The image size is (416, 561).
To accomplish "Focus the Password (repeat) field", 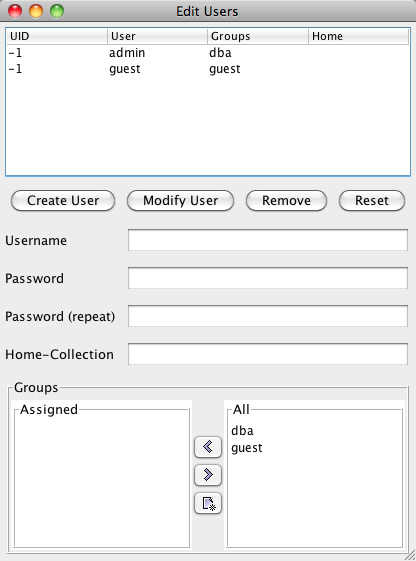I will 268,316.
